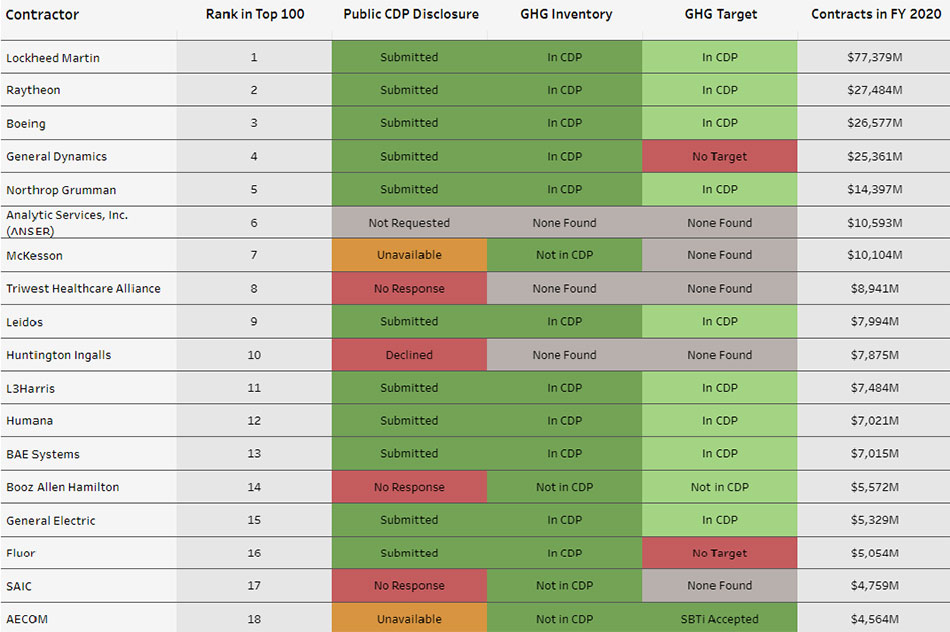Click the red Declined cell for Huntington Ingalls
950x632 pixels.
[409, 355]
